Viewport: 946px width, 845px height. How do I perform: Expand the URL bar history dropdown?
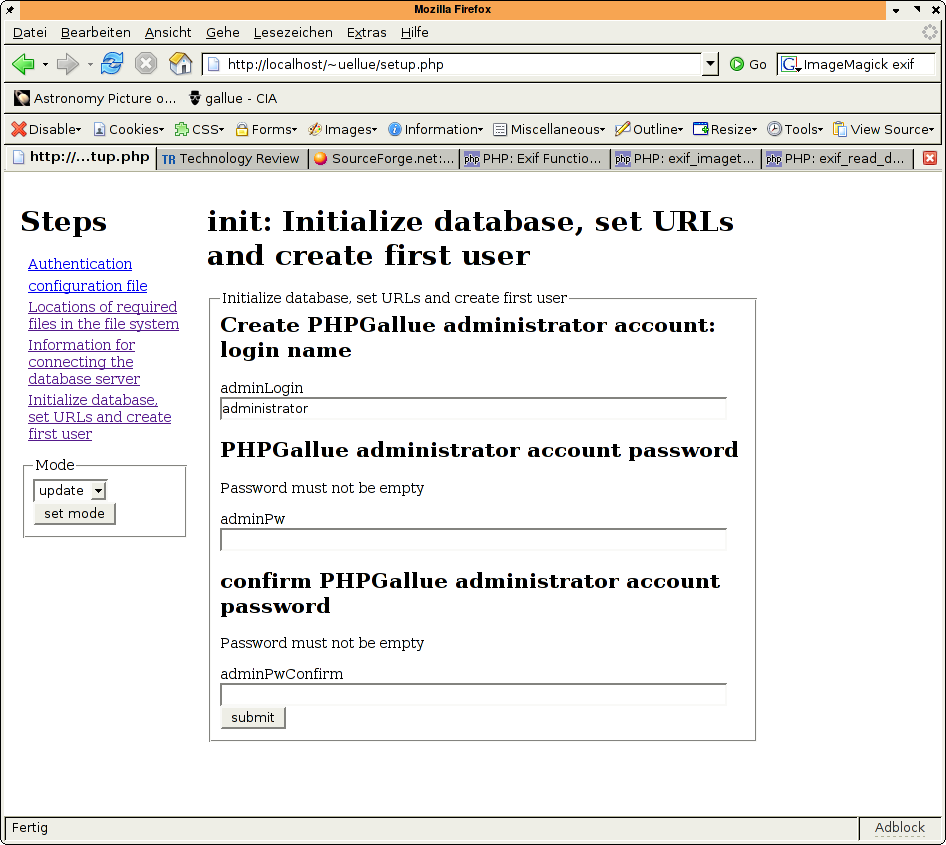[x=710, y=64]
